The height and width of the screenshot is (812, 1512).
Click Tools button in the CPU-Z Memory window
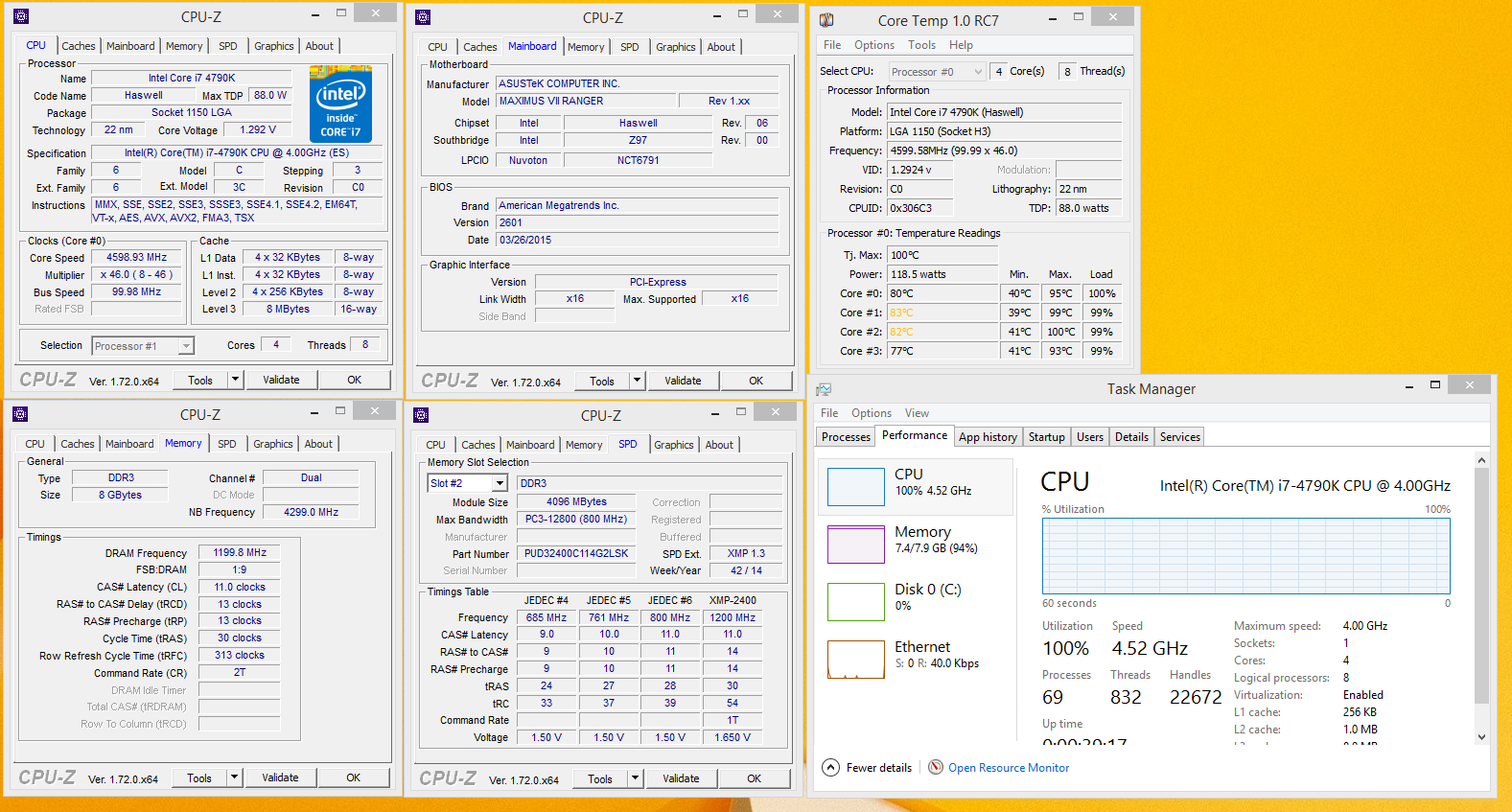click(x=199, y=777)
